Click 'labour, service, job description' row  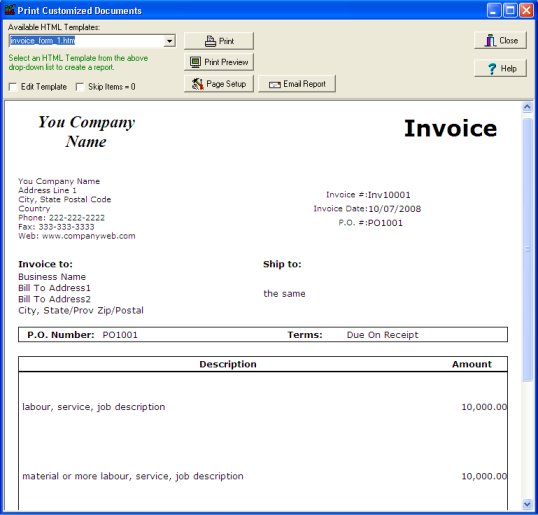pos(94,407)
